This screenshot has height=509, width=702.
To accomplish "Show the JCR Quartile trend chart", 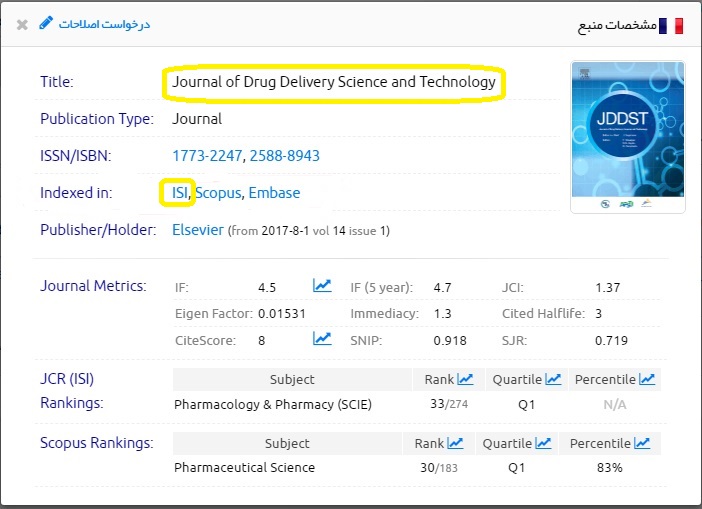I will pyautogui.click(x=553, y=379).
